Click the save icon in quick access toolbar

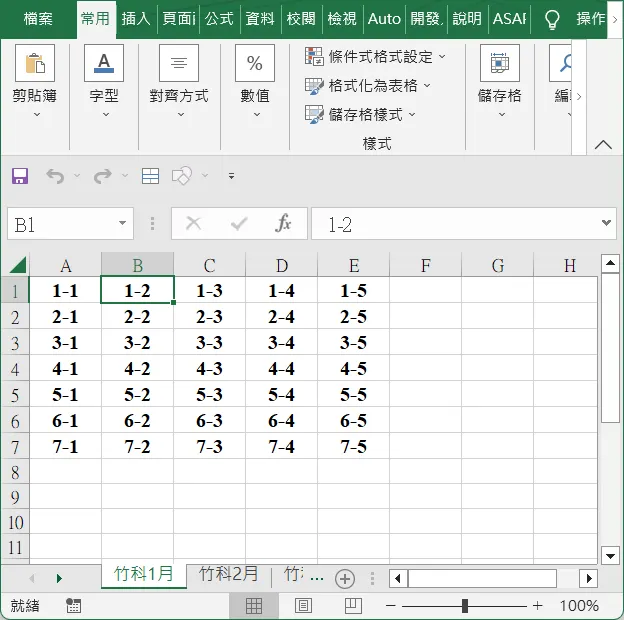(20, 175)
